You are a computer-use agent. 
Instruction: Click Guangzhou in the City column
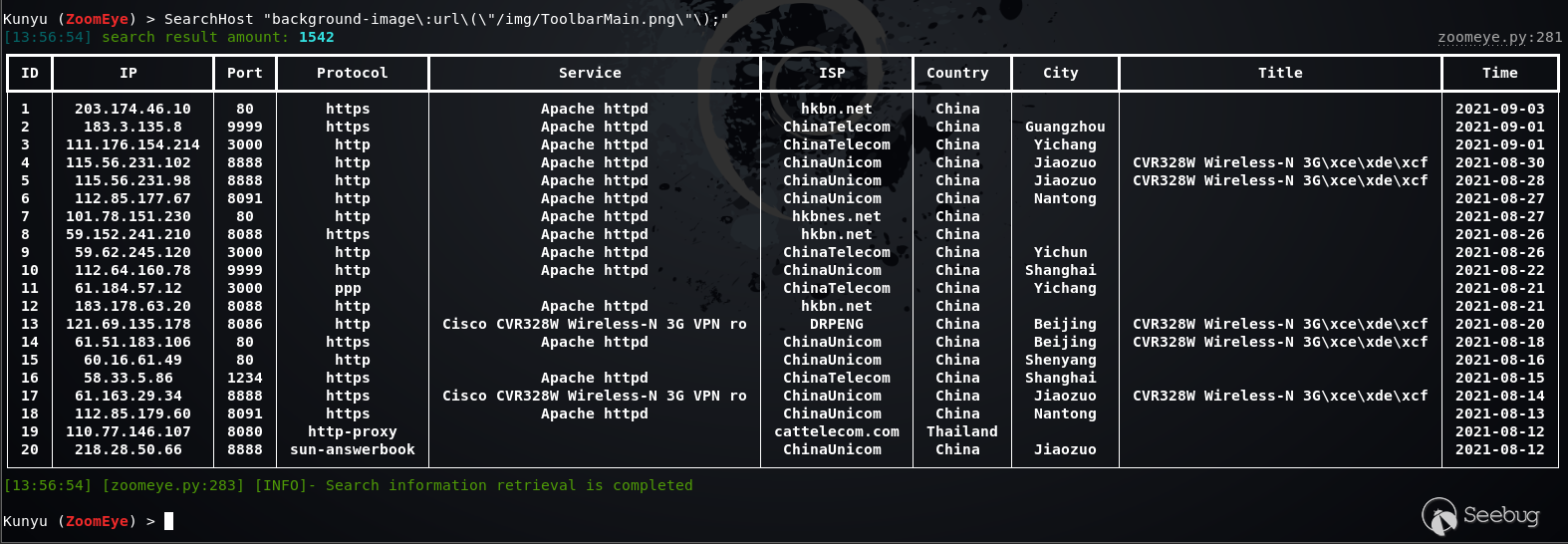click(x=1065, y=127)
